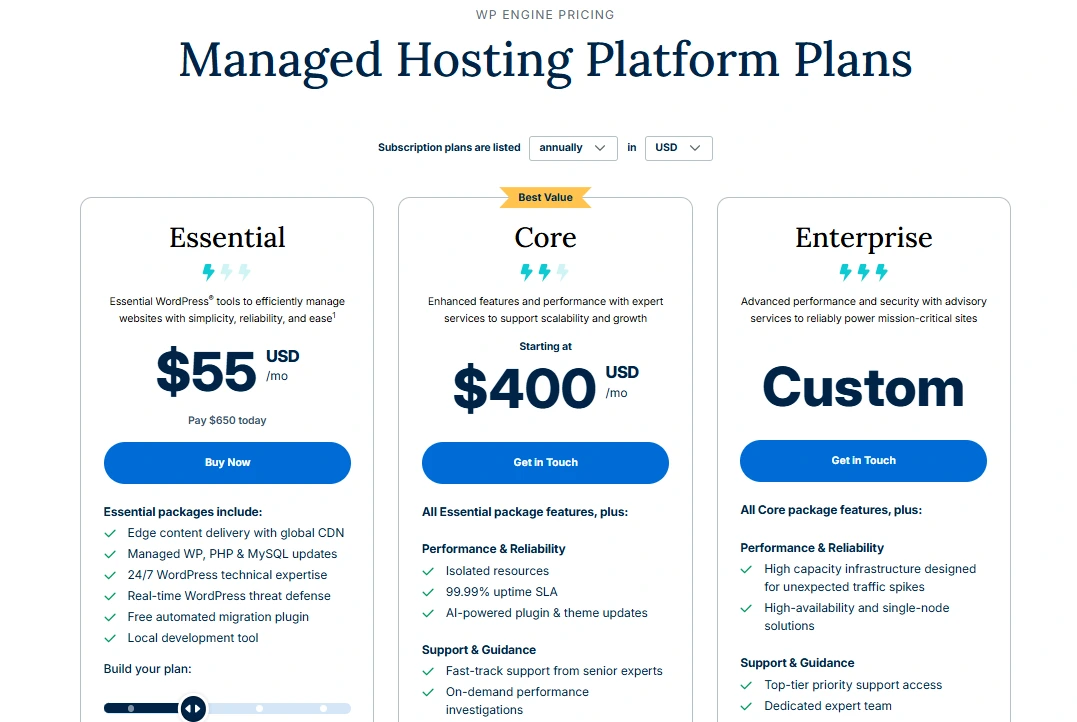This screenshot has height=722, width=1077.
Task: Click the Best Value badge above Core
Action: coord(545,197)
